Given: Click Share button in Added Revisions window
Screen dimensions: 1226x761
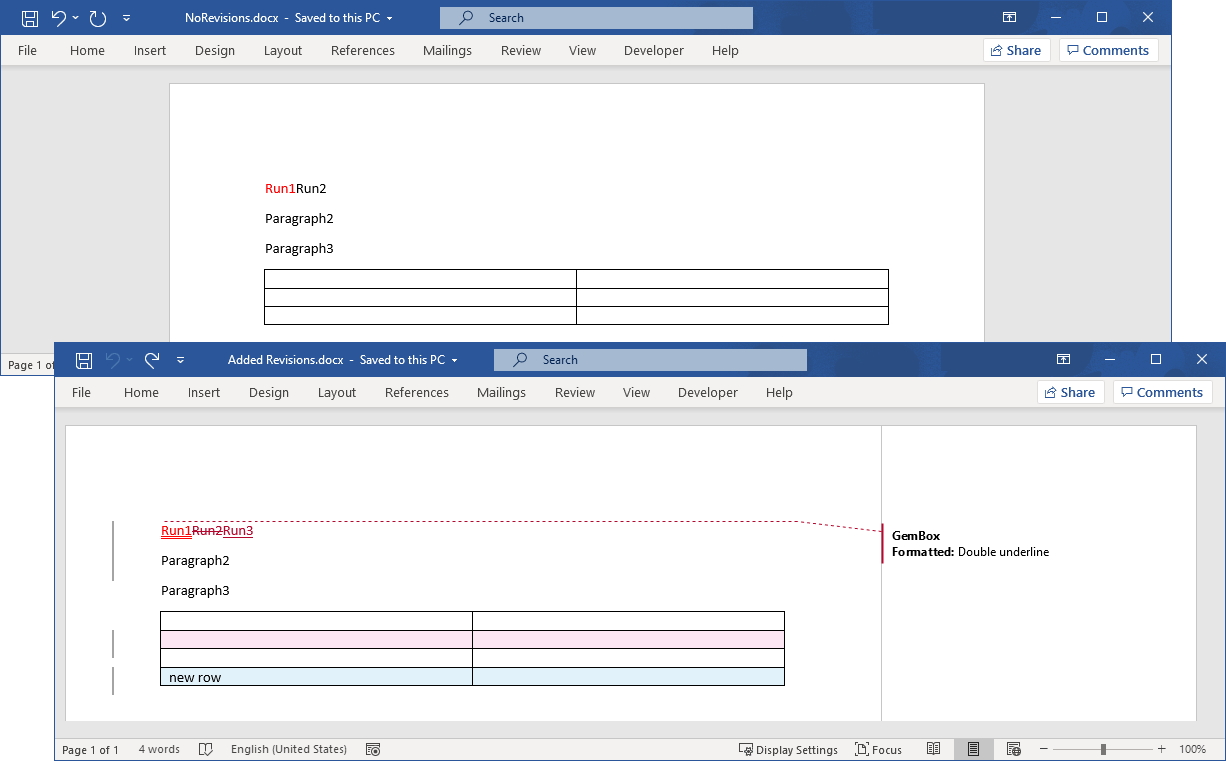Looking at the screenshot, I should pyautogui.click(x=1070, y=393).
